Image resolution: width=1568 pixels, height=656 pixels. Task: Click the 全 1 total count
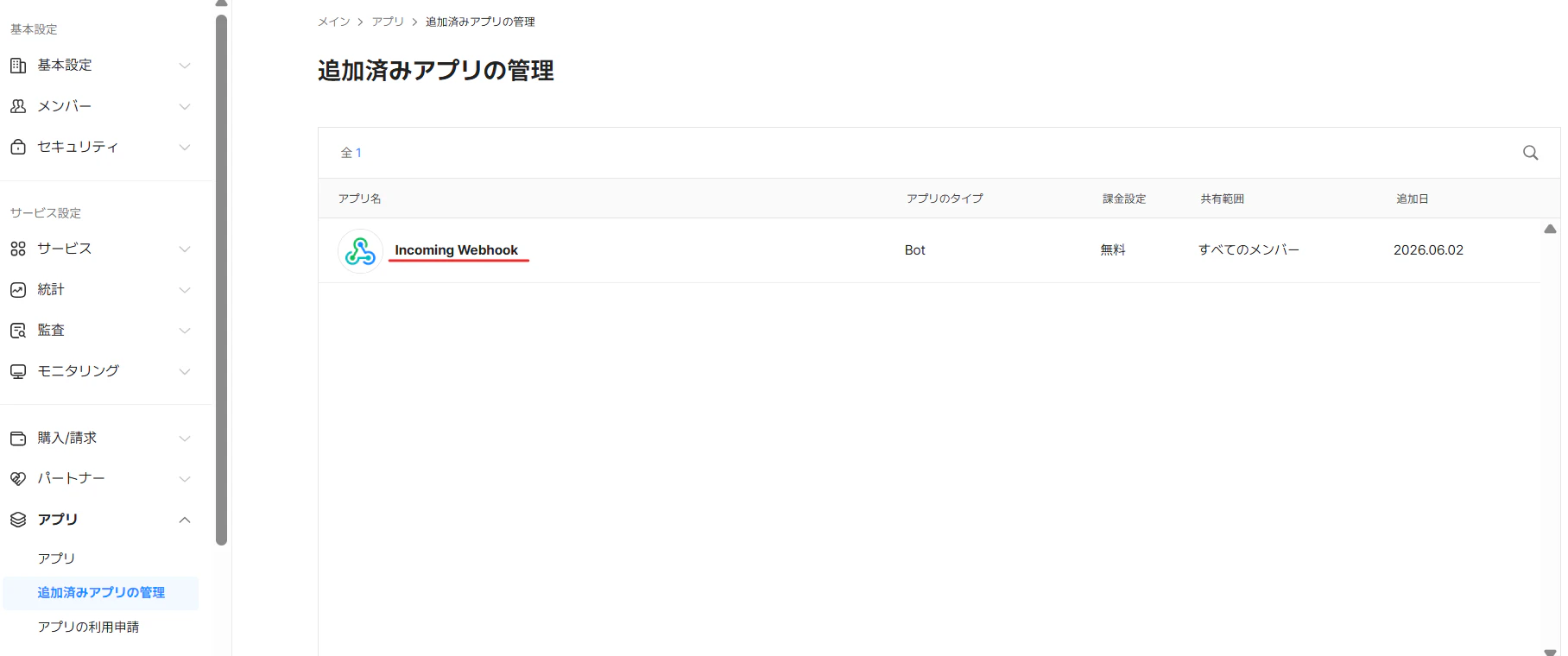(351, 153)
